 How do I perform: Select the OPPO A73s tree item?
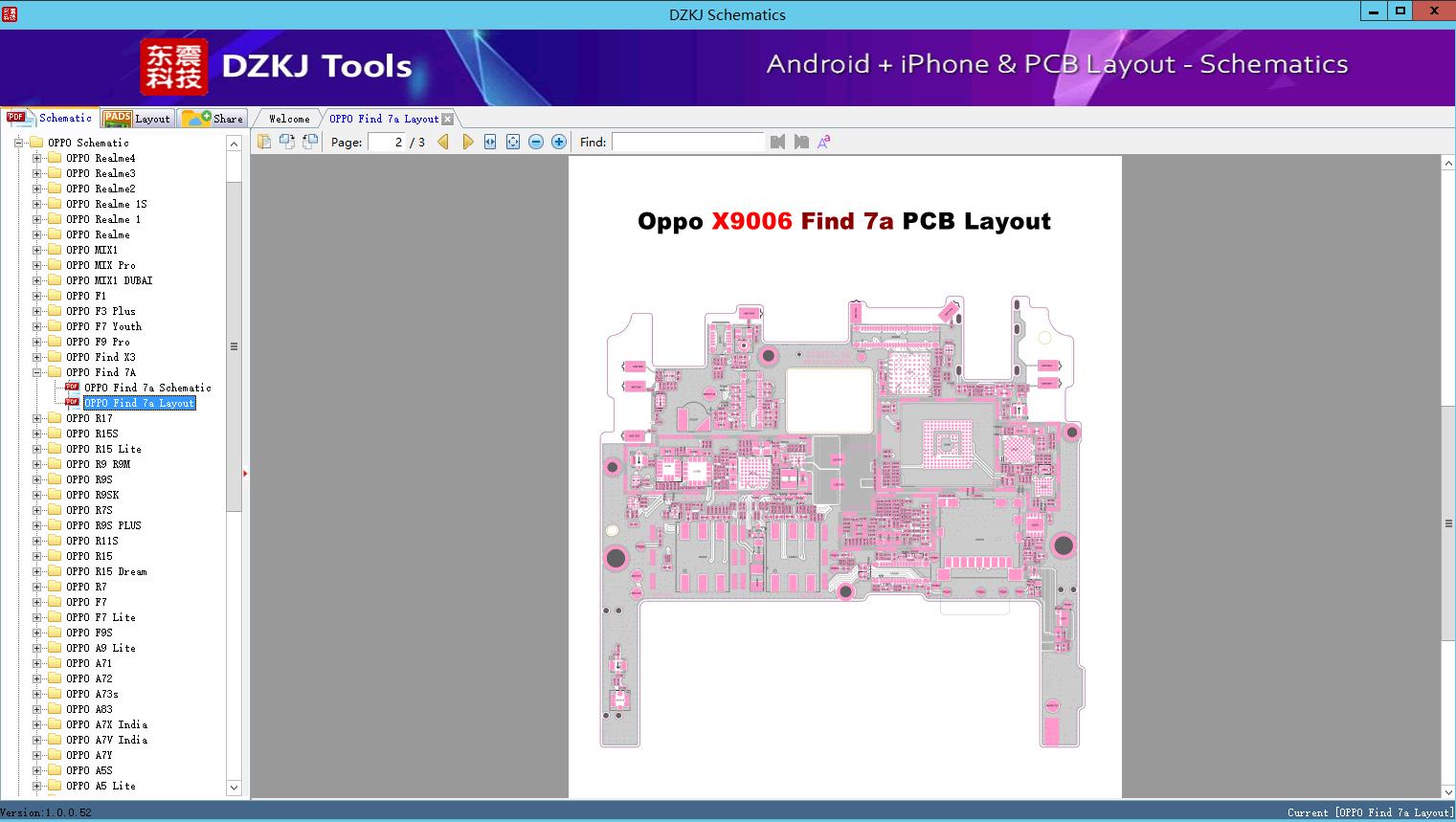pyautogui.click(x=92, y=694)
